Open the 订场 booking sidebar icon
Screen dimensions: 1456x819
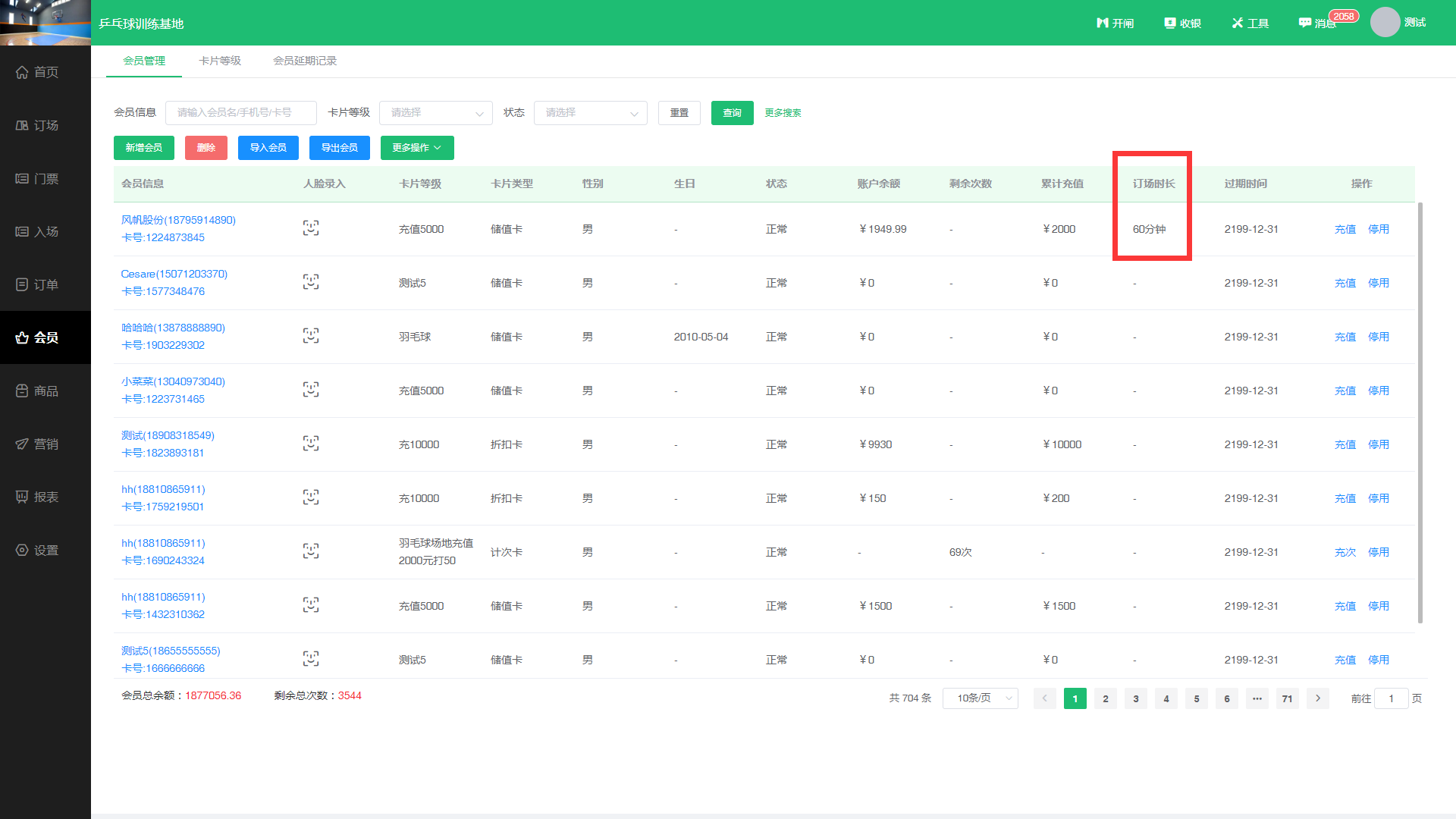click(23, 125)
